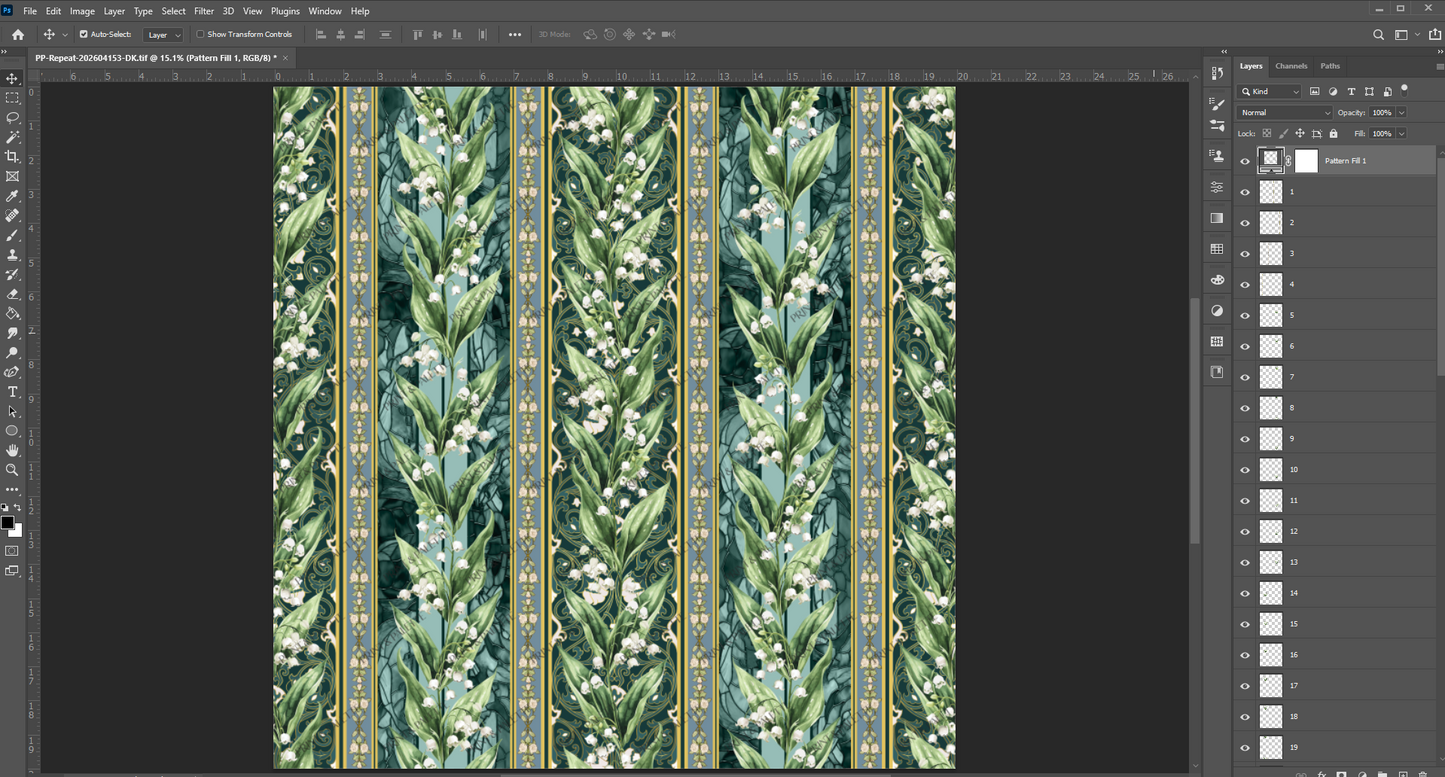The width and height of the screenshot is (1445, 777).
Task: Click the align top edges button
Action: point(418,34)
